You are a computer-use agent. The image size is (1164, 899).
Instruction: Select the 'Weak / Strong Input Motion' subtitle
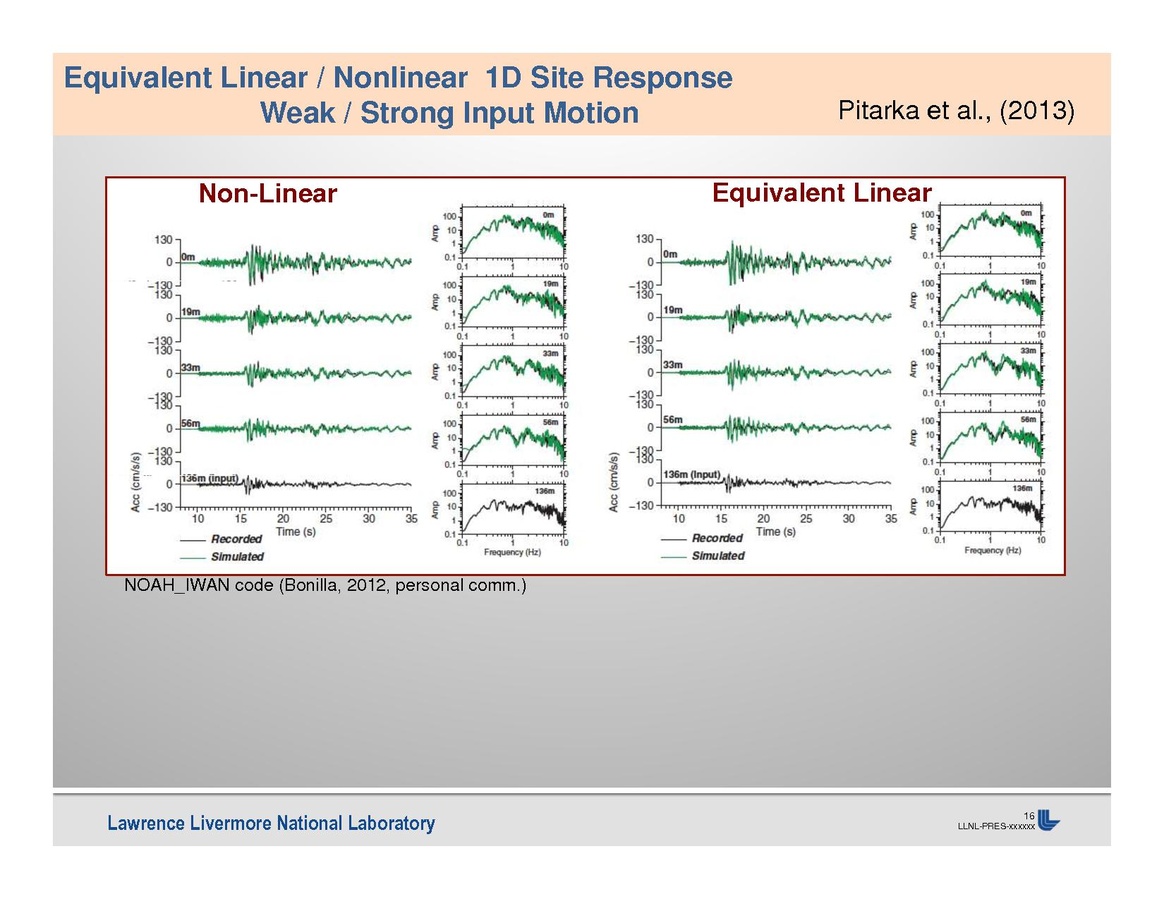click(x=449, y=113)
